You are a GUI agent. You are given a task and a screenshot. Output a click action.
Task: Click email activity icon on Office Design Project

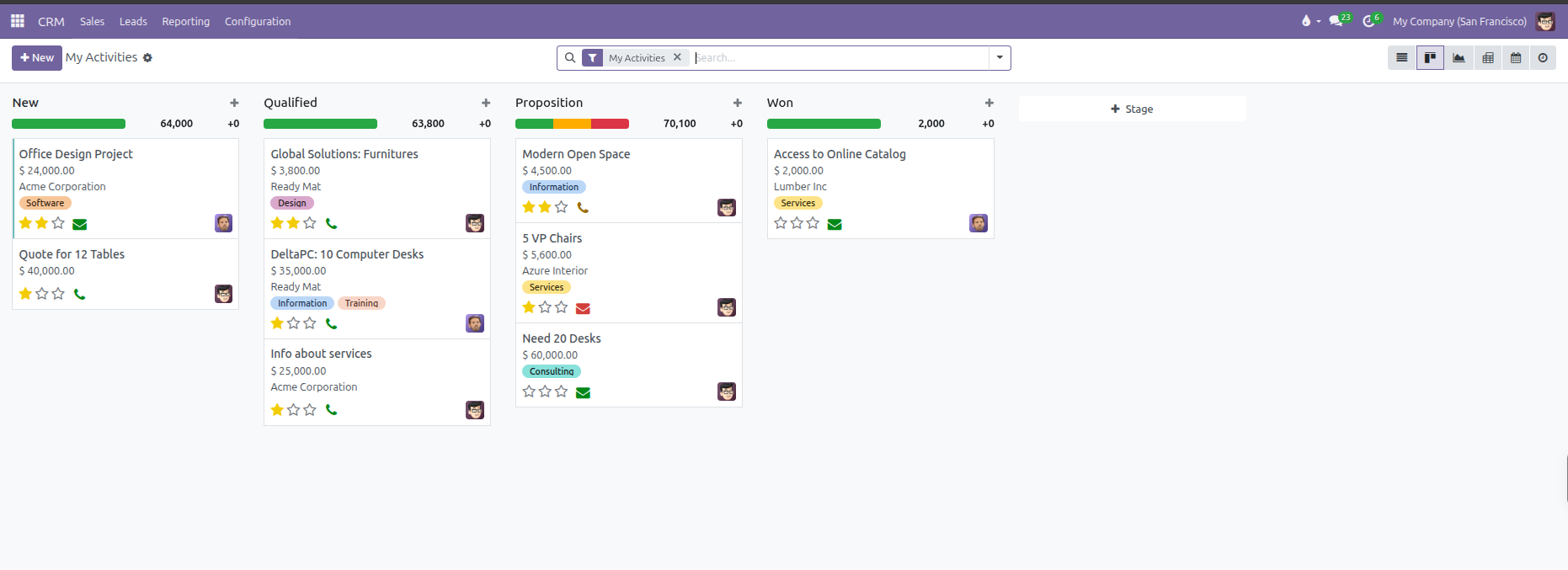[80, 224]
